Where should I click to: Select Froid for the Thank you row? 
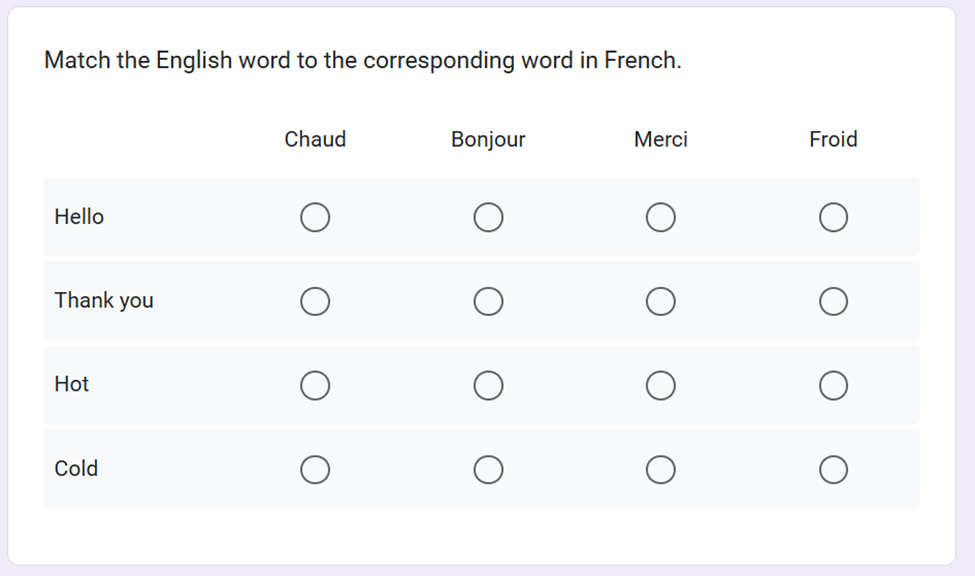[x=833, y=301]
